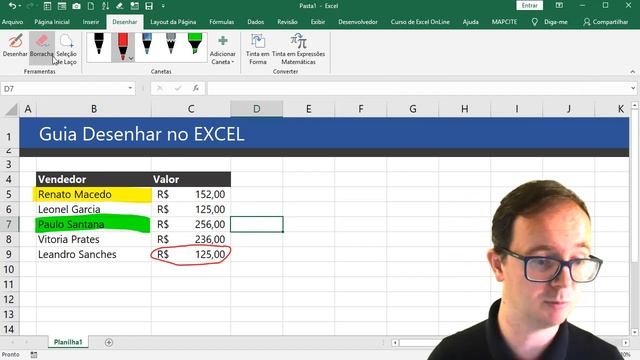
Task: Switch to the Layout da Página tab
Action: point(173,22)
